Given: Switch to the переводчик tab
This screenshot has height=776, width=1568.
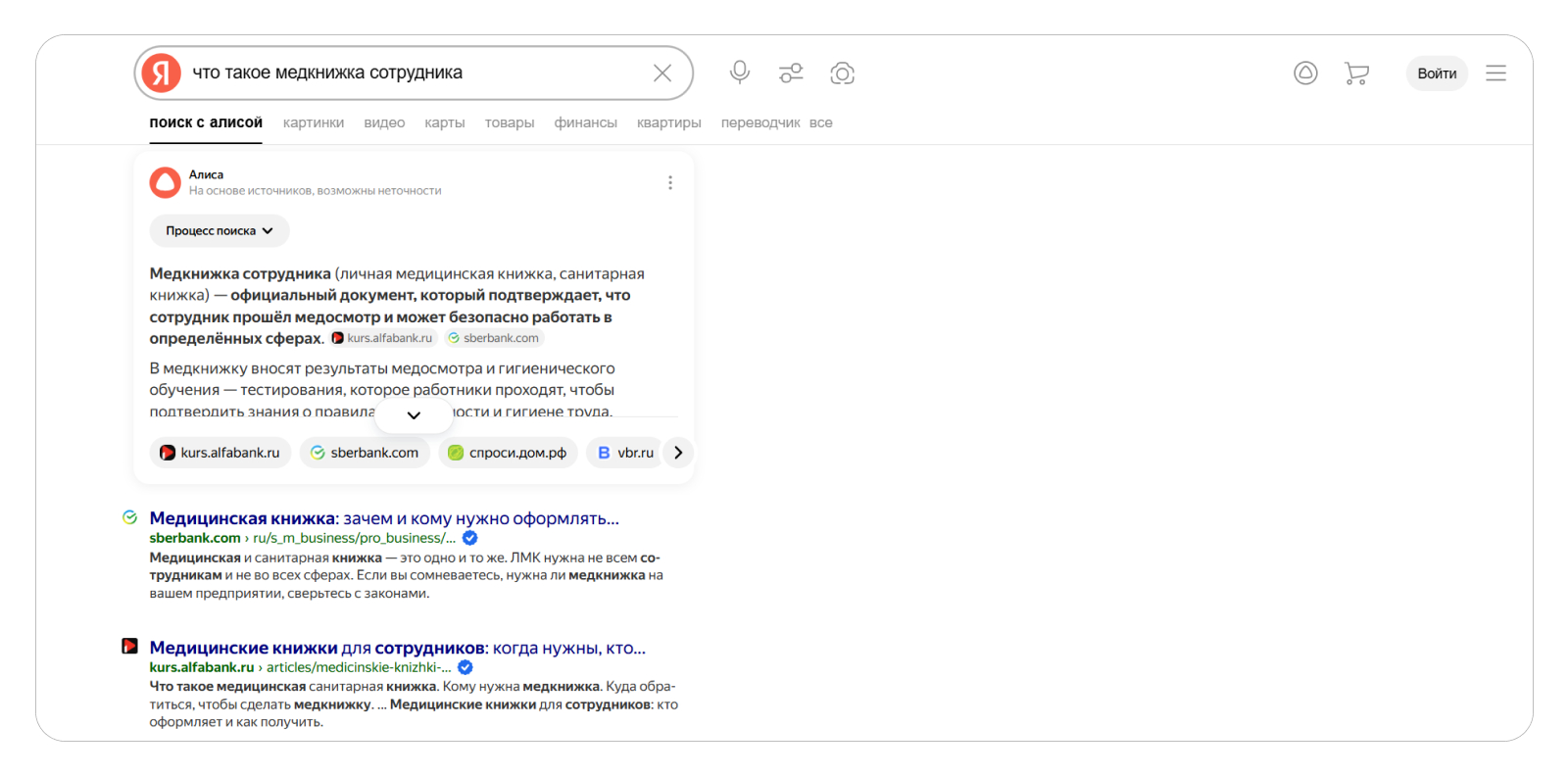Looking at the screenshot, I should coord(760,122).
